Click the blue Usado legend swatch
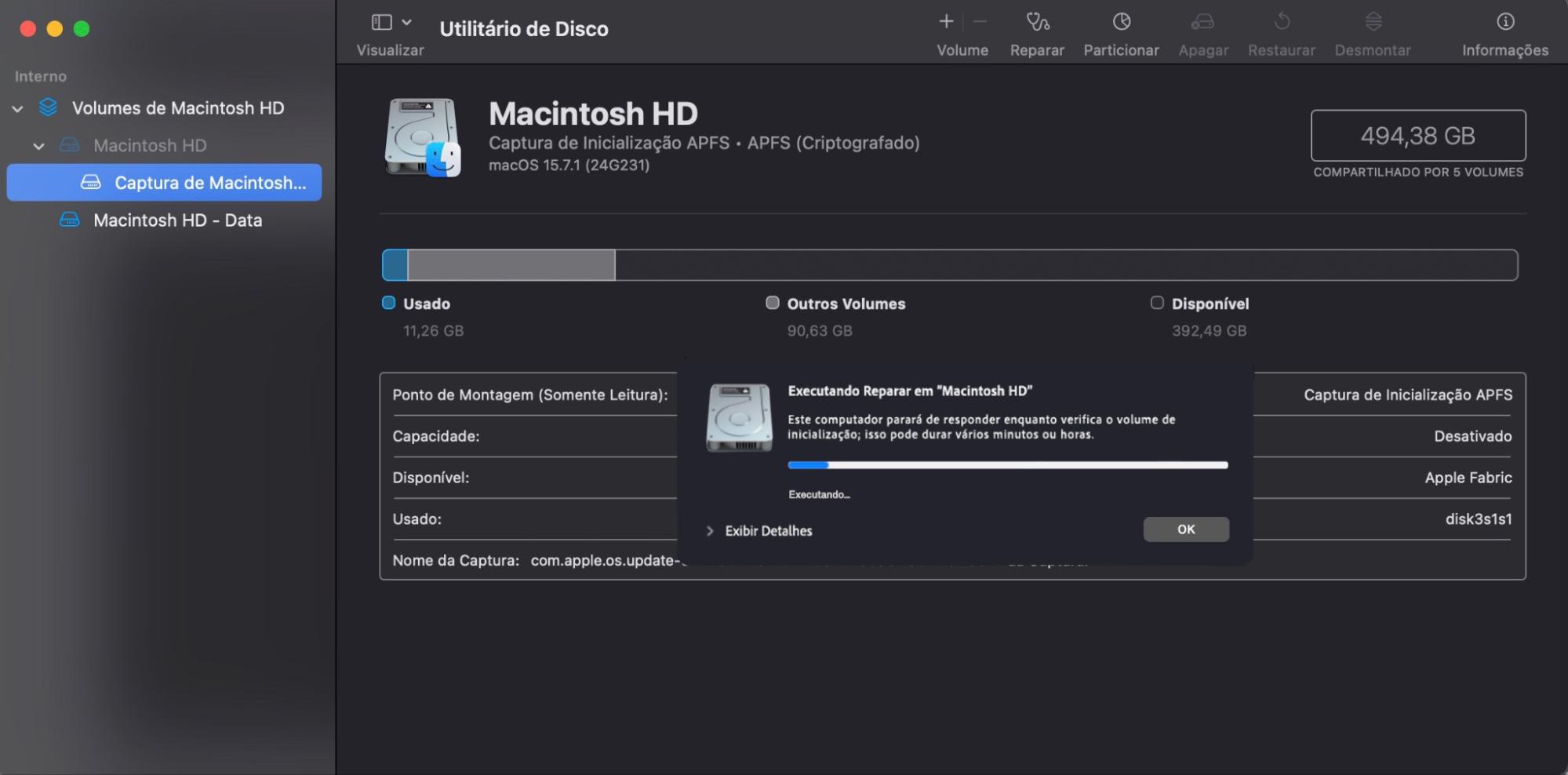Screen dimensions: 1568x775 (x=388, y=303)
